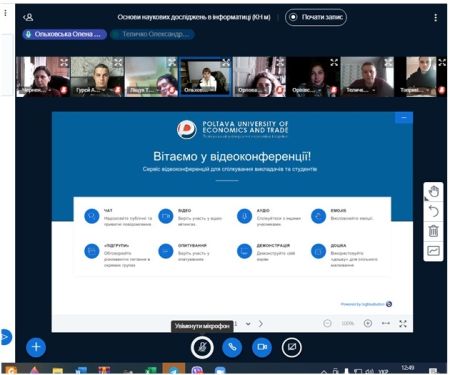Click the ВІДЕО feature icon on slide
The width and height of the screenshot is (450, 375).
point(166,216)
